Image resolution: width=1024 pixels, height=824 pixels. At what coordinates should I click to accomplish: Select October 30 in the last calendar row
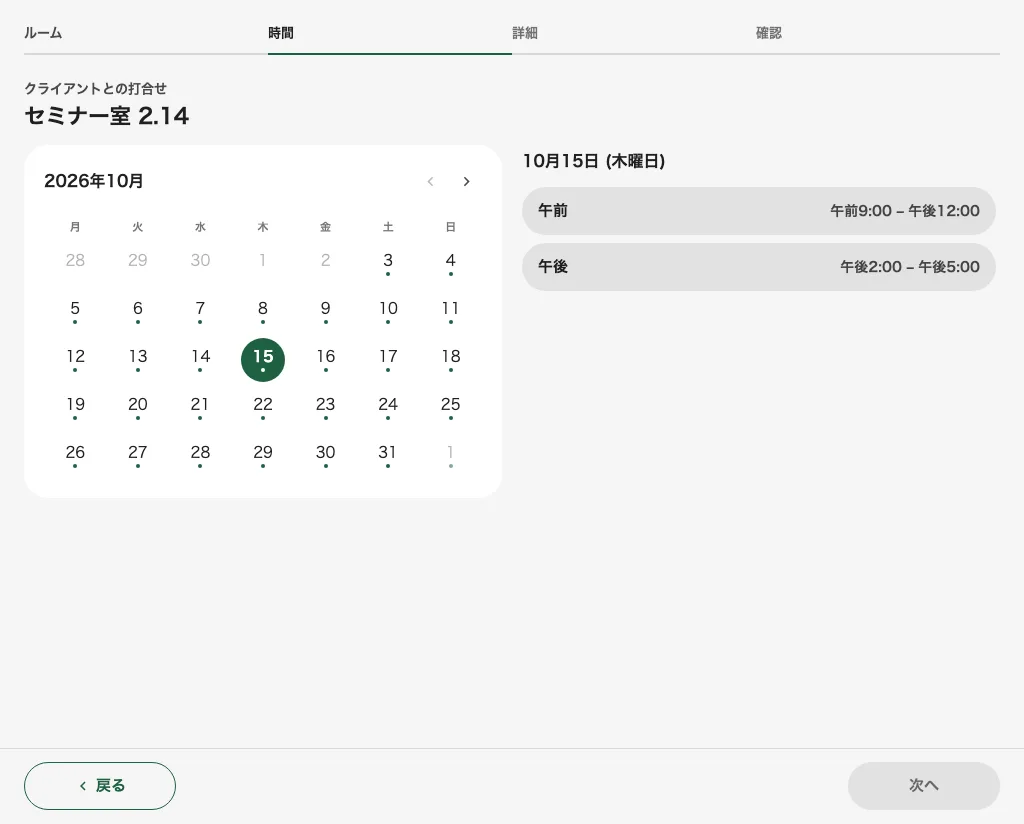click(x=325, y=456)
